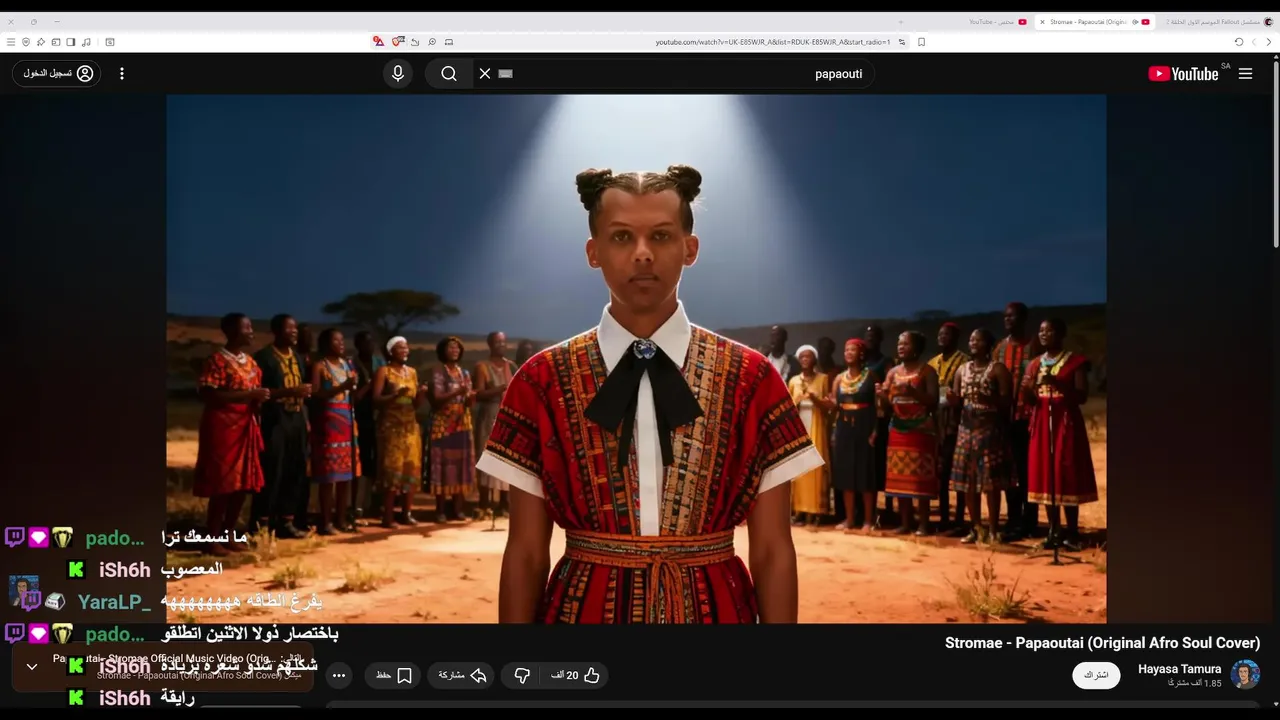The width and height of the screenshot is (1280, 720).
Task: Click the music note icon in the toolbar
Action: 86,42
